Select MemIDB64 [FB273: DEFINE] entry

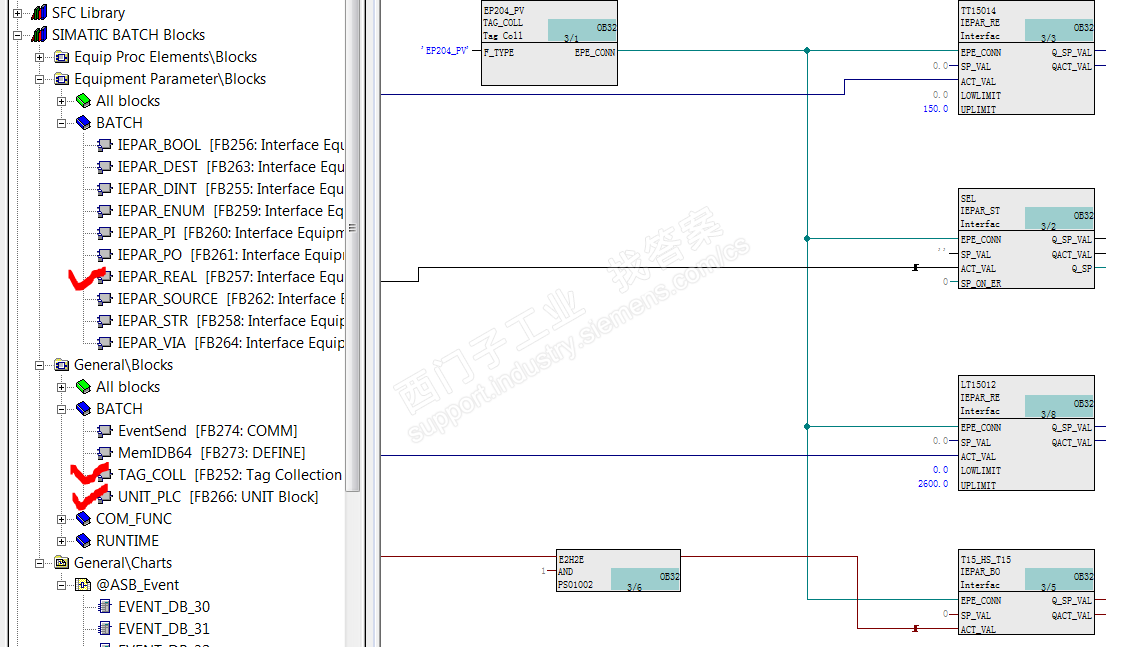(x=212, y=453)
